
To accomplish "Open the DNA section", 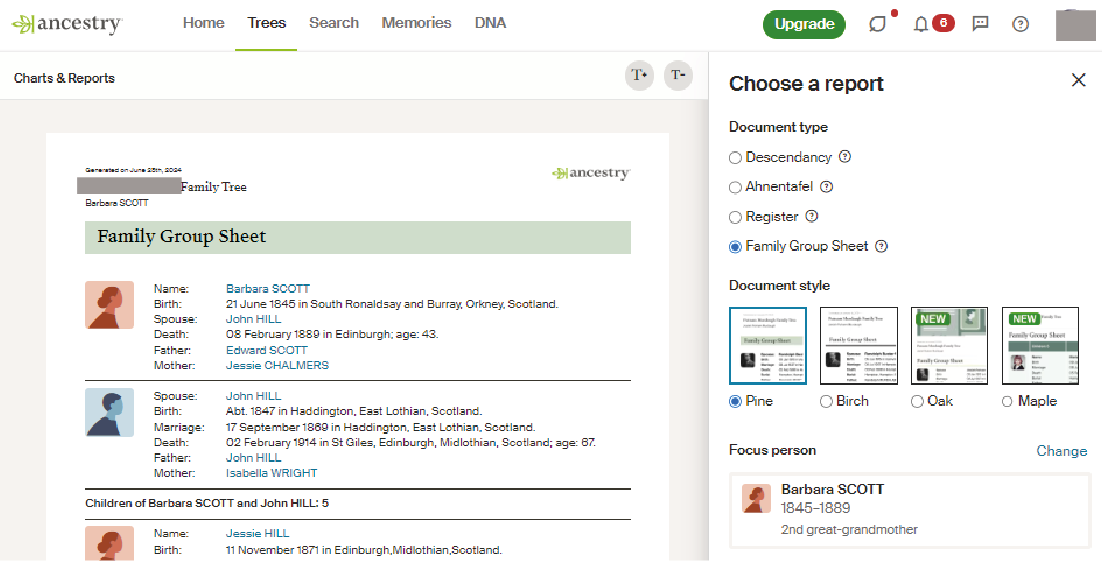I will (x=490, y=22).
